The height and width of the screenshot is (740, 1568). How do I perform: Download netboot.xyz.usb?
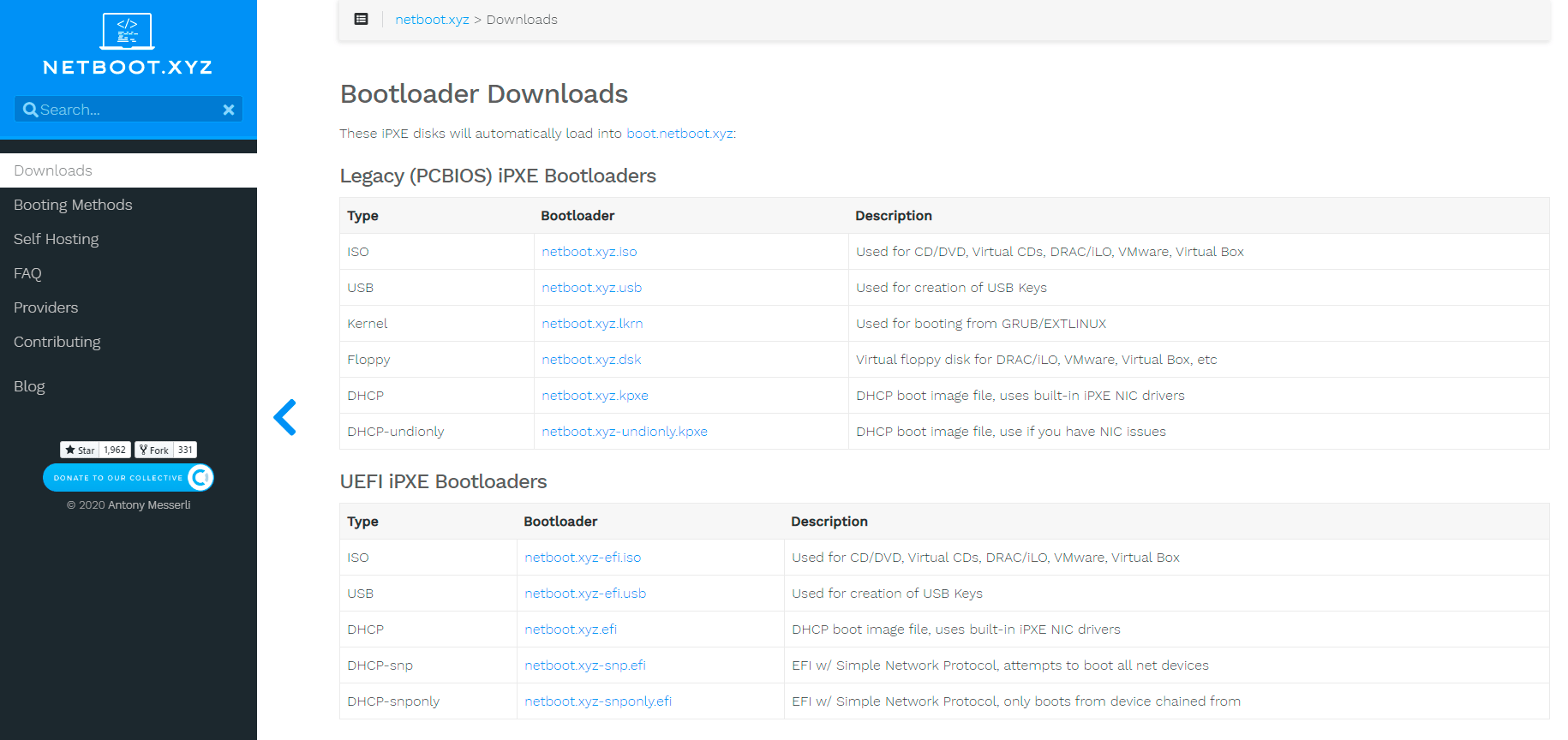[591, 288]
